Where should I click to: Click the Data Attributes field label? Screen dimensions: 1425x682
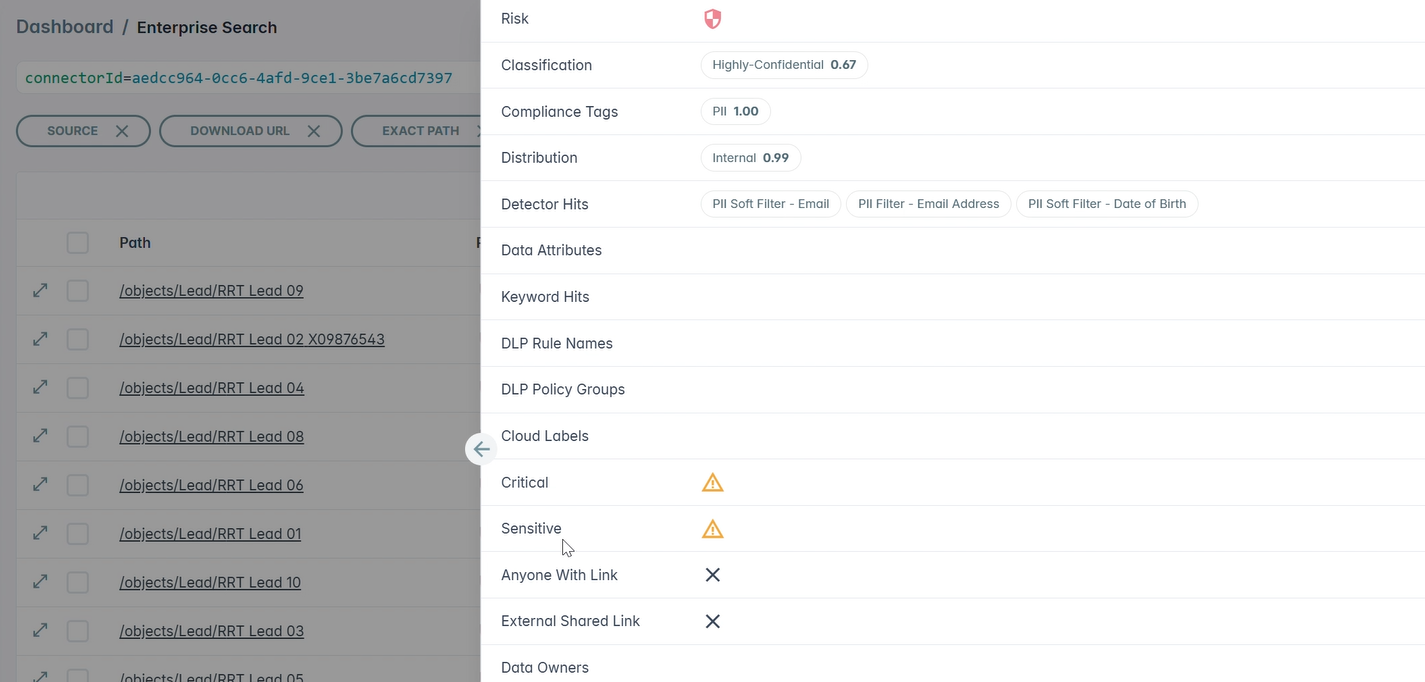551,251
